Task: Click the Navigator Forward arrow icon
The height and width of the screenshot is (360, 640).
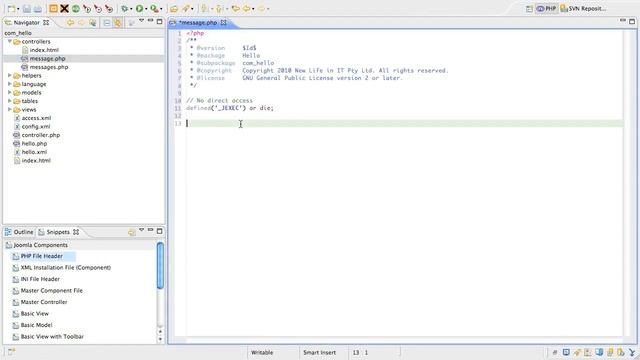Action: click(x=81, y=22)
